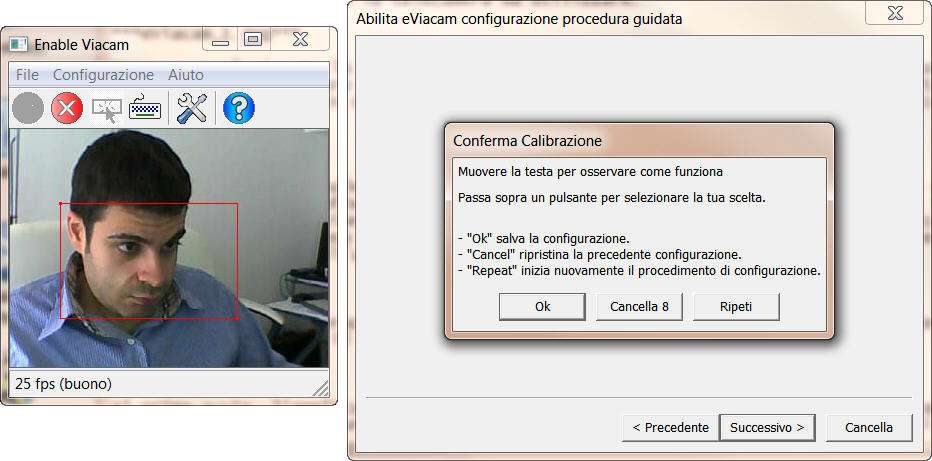The width and height of the screenshot is (932, 461).
Task: Click the line '"Repeat" inizia nuovamente il procedimento'
Action: [639, 271]
